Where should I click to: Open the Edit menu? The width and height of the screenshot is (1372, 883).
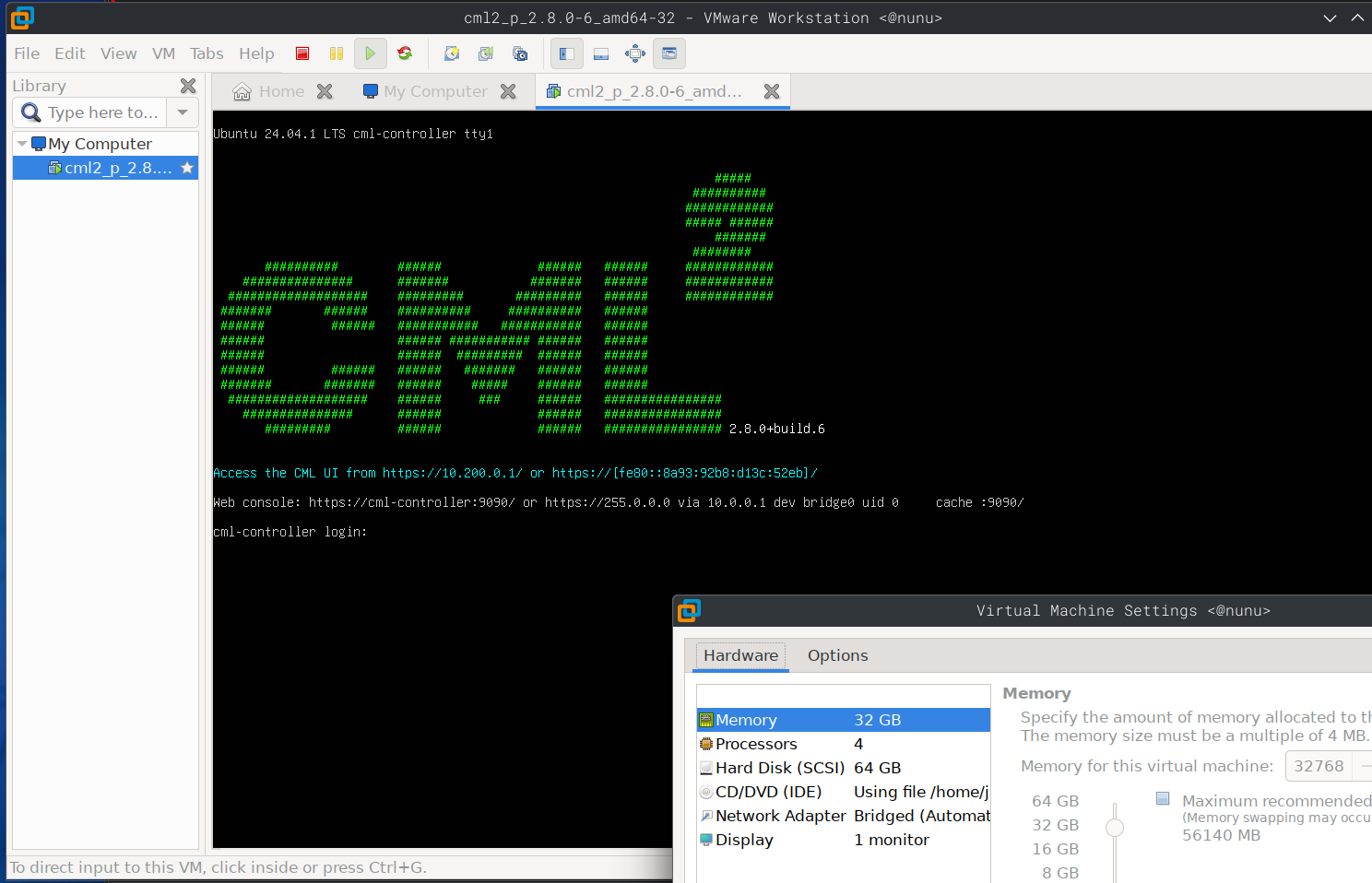pyautogui.click(x=70, y=53)
